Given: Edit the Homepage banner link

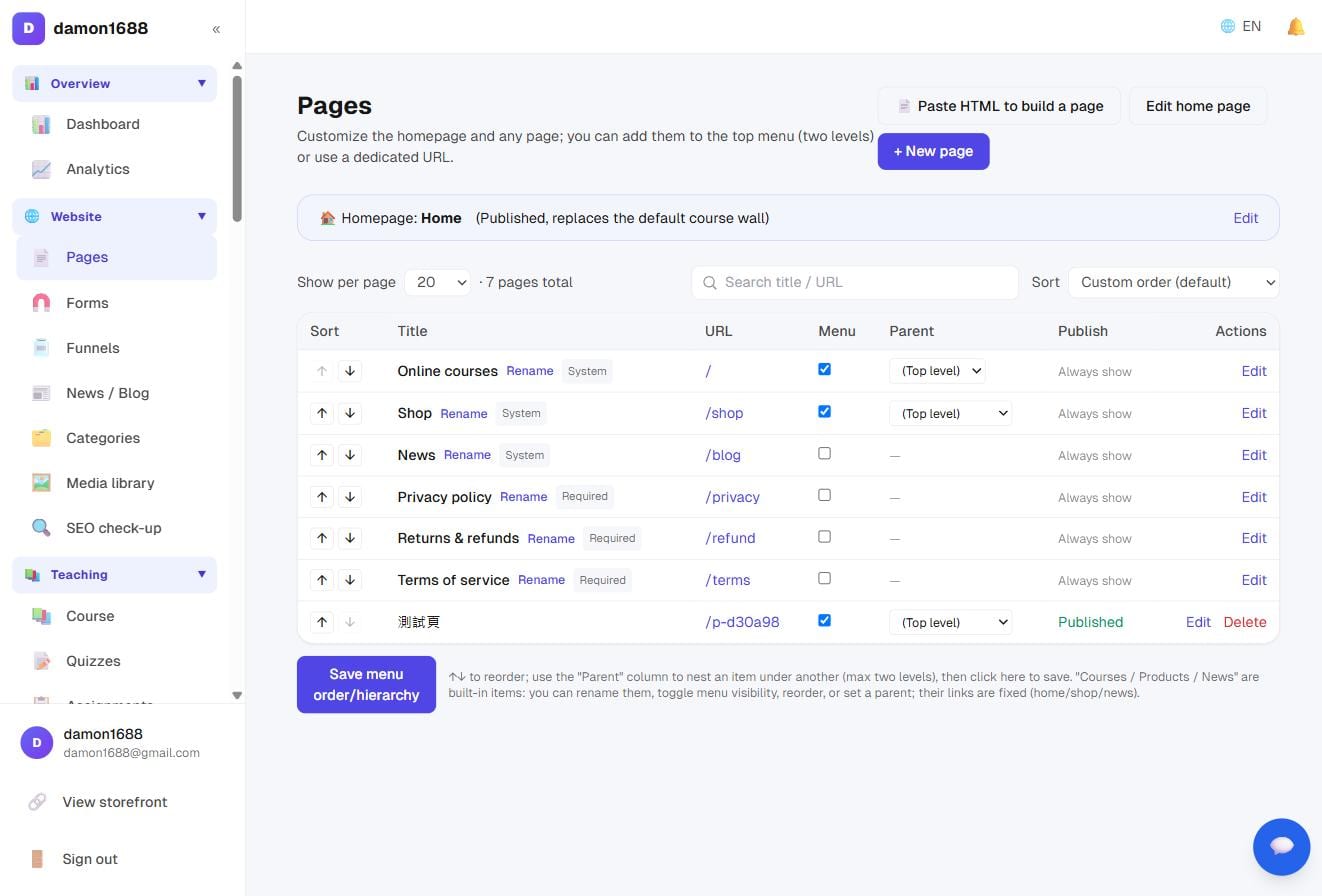Looking at the screenshot, I should (1245, 218).
